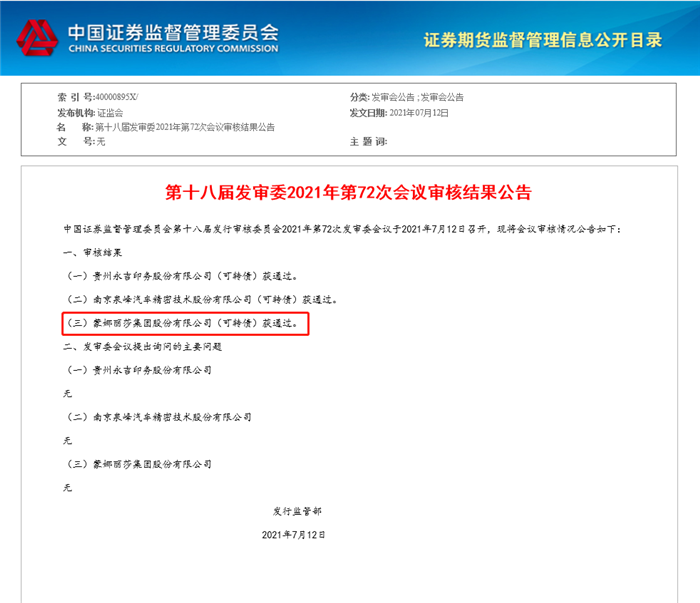Click the red CSRC emblem logo
Image resolution: width=700 pixels, height=603 pixels.
click(x=37, y=38)
